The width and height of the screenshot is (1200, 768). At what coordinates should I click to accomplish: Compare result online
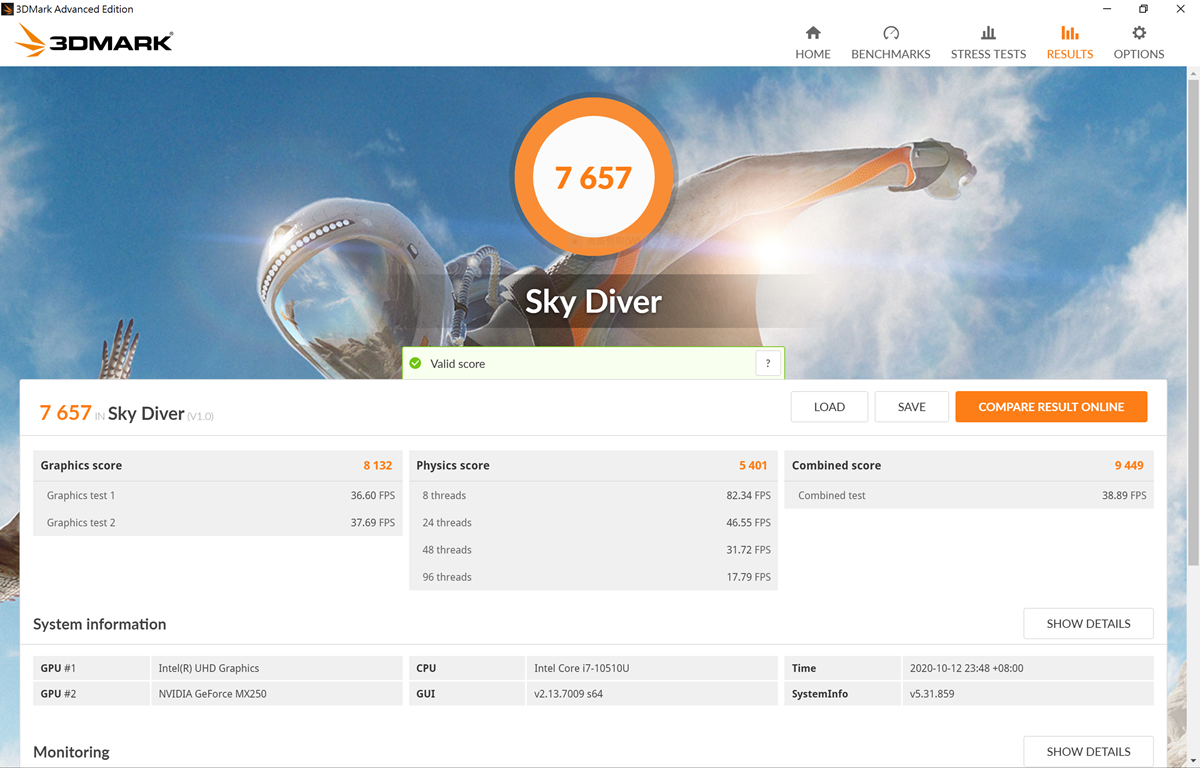[x=1051, y=407]
